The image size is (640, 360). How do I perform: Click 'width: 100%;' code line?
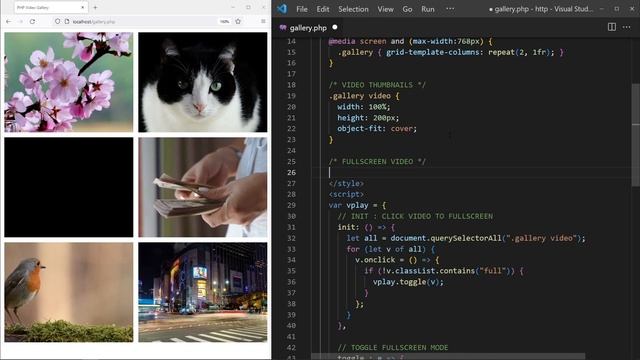tap(364, 107)
